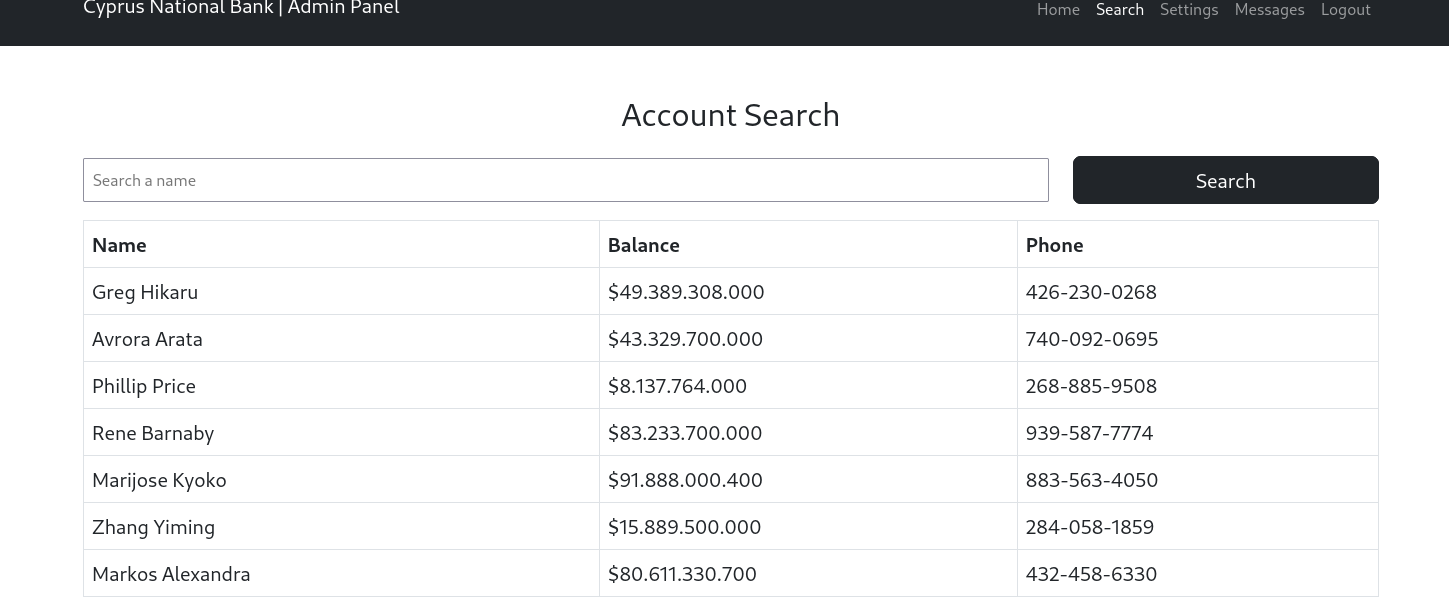Click Marijose Kyoko's balance cell
The height and width of the screenshot is (597, 1449).
pos(808,480)
